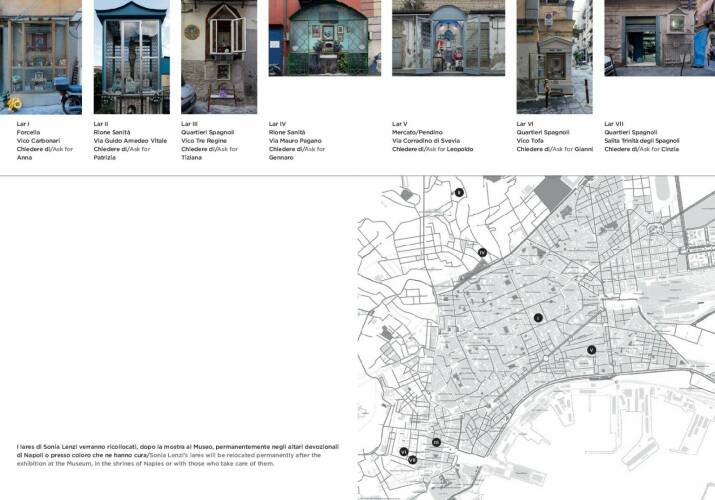
Task: Click the 'Vico Carbonari' caption text
Action: [x=39, y=141]
